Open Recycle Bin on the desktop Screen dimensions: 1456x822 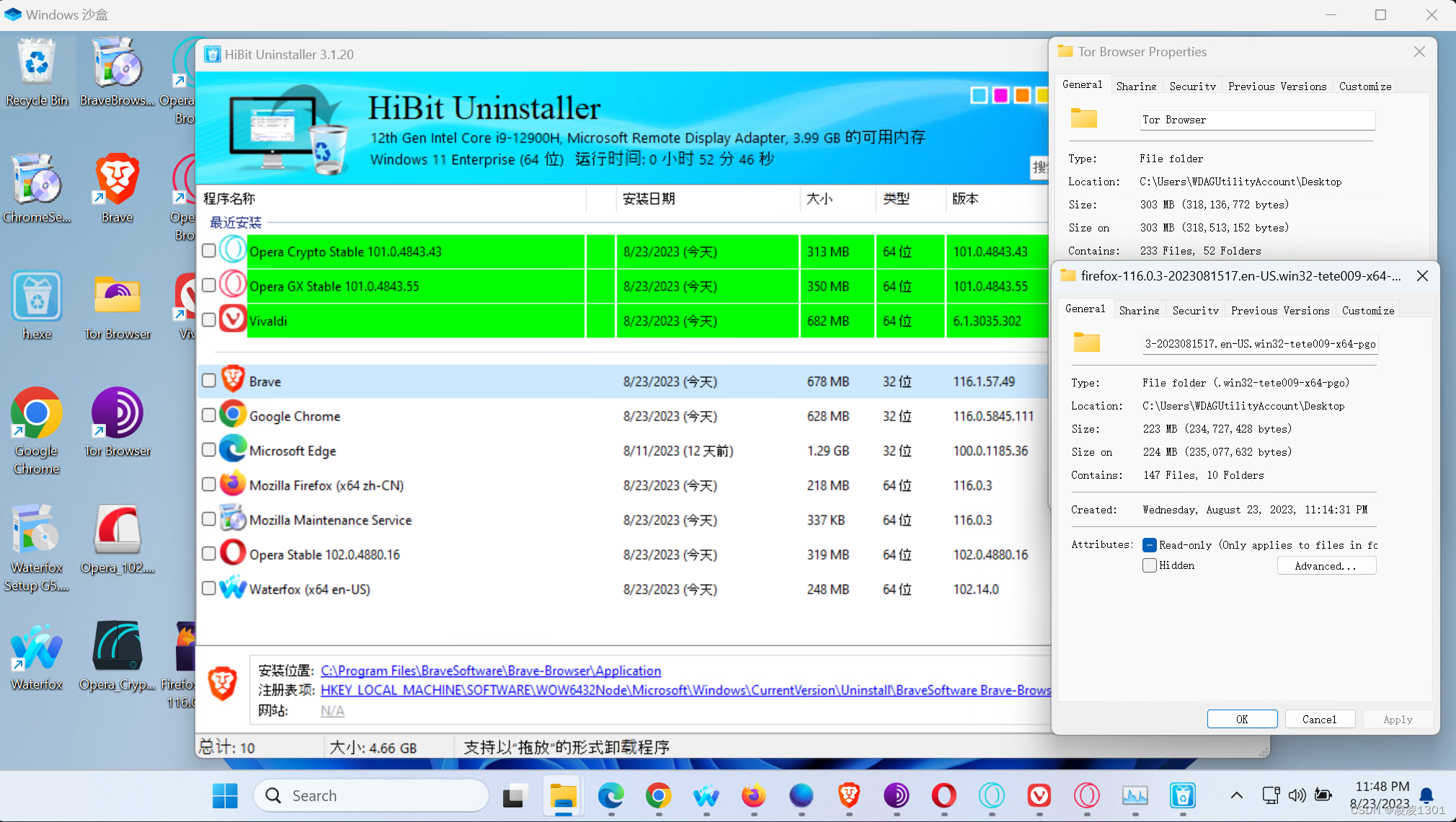pos(37,73)
